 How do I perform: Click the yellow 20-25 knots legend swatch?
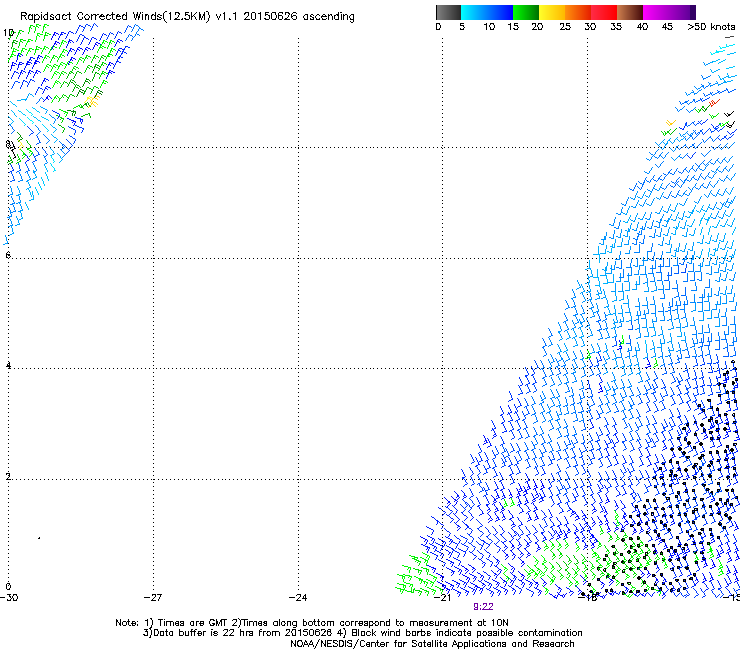552,12
